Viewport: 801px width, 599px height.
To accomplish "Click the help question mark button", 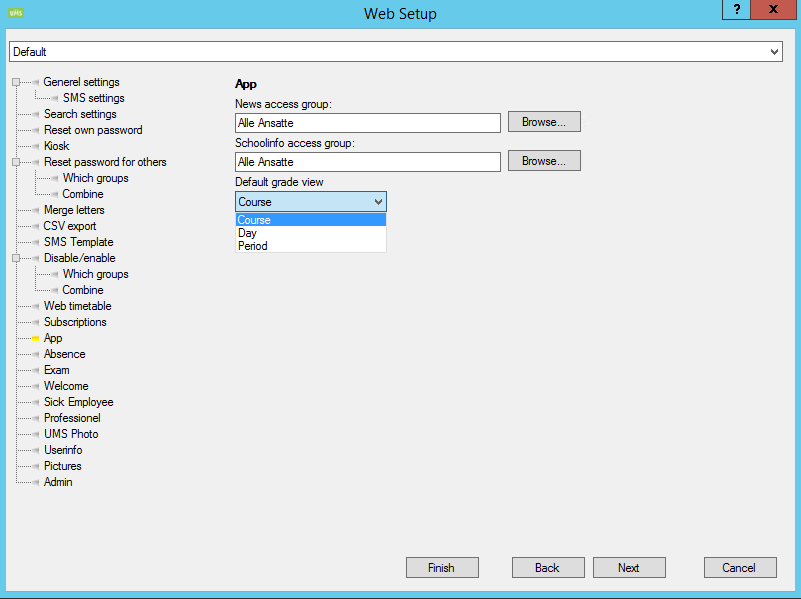I will tap(736, 9).
